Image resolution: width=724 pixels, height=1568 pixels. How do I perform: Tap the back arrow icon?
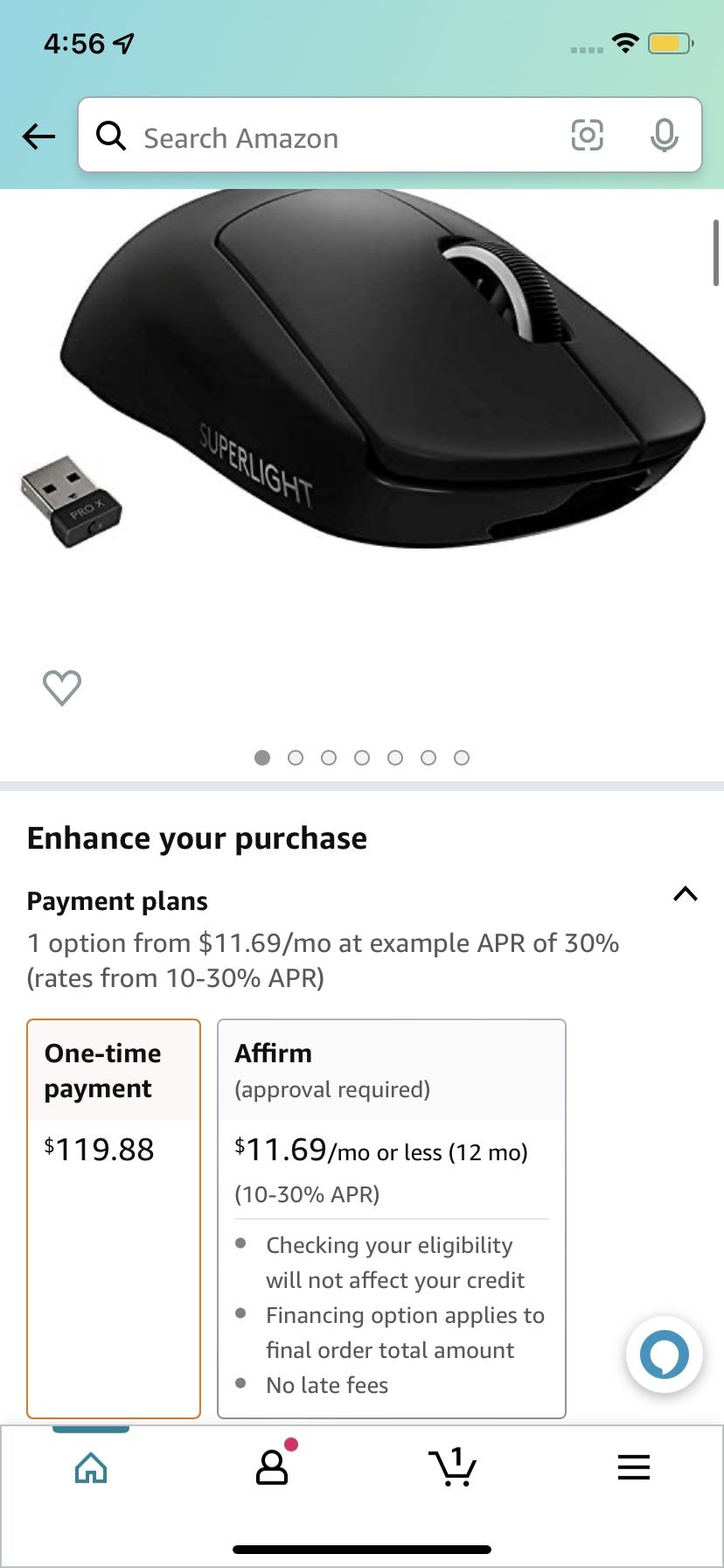point(38,136)
